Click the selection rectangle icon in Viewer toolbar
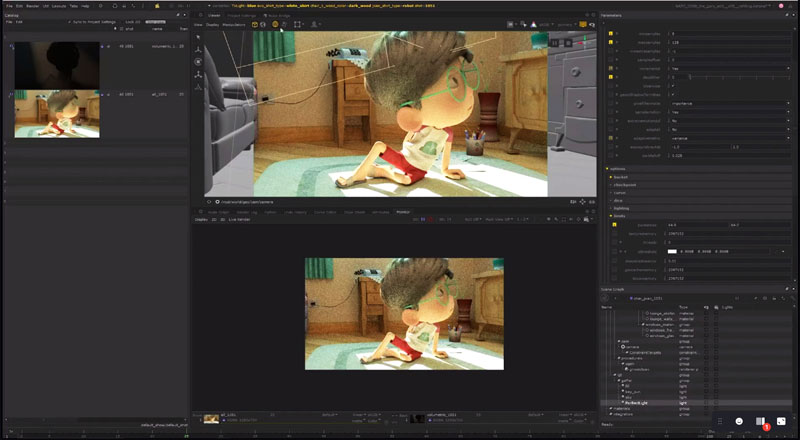Viewport: 800px width, 440px height. coord(297,25)
